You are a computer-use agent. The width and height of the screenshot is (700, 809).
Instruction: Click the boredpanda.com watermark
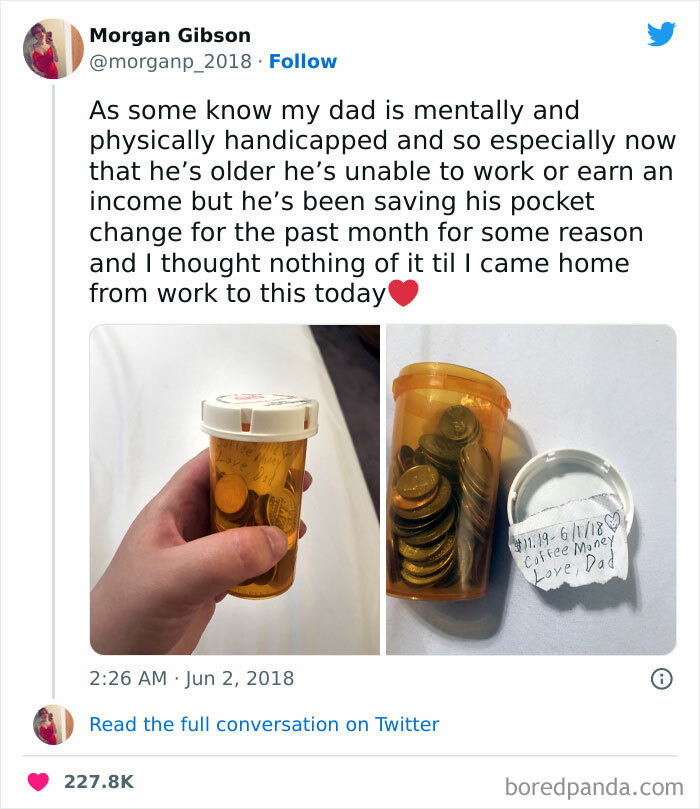click(594, 787)
